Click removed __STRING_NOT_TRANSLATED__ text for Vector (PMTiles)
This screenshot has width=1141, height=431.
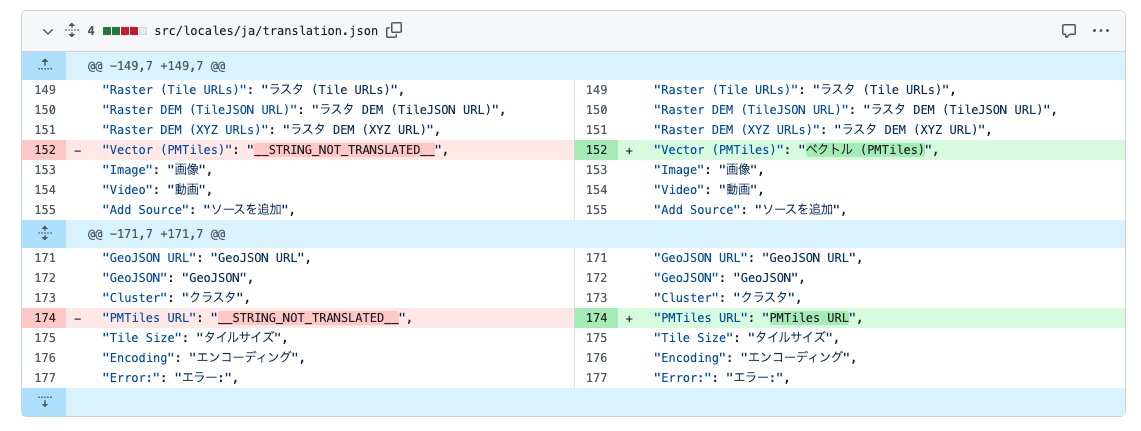[x=343, y=150]
